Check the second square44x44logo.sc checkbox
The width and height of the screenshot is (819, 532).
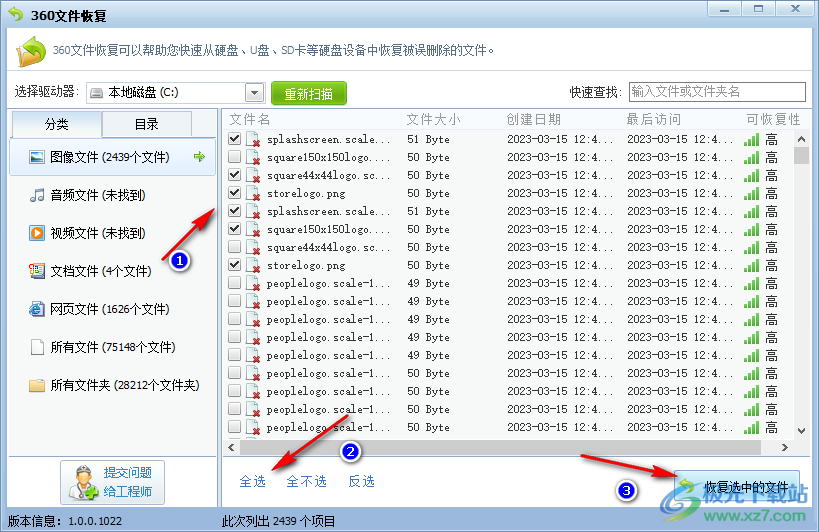(235, 247)
